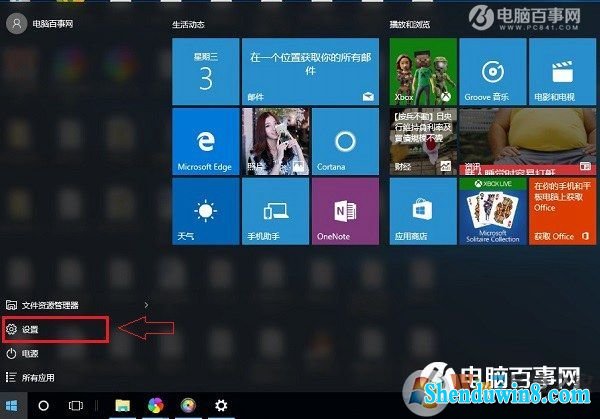Viewport: 600px width, 419px height.
Task: Open Cortana search circle on taskbar
Action: (44, 405)
